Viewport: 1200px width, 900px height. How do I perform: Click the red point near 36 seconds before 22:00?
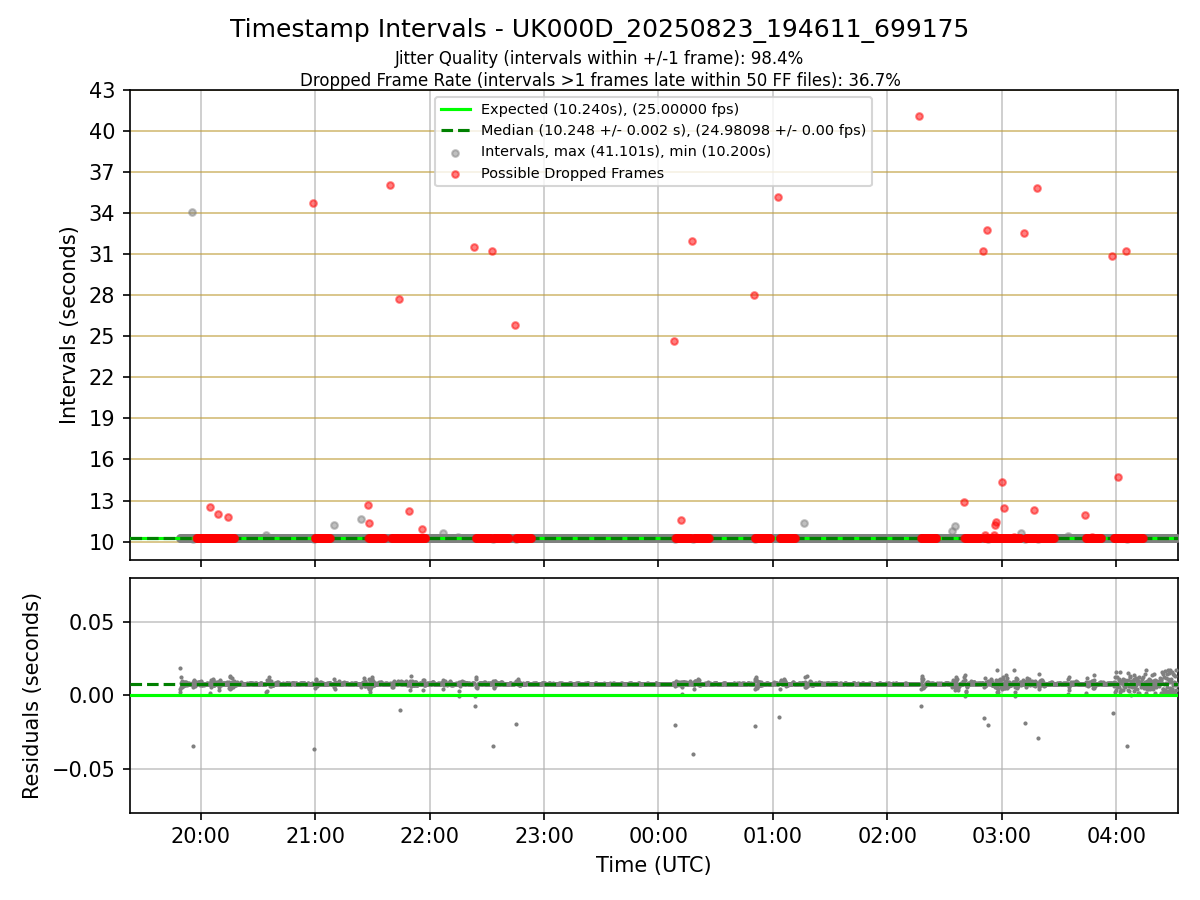[x=390, y=185]
